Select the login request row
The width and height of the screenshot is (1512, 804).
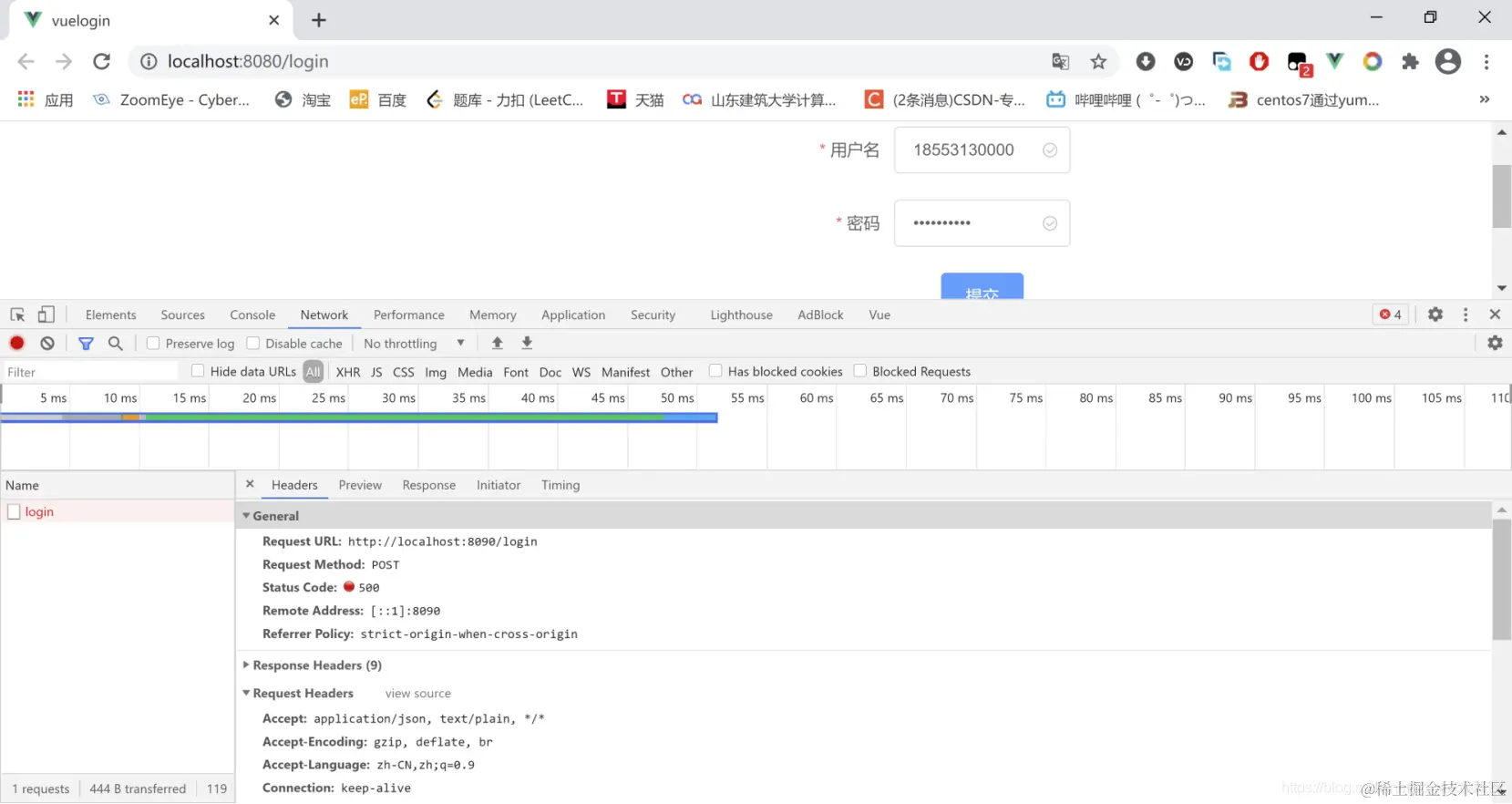tap(118, 511)
